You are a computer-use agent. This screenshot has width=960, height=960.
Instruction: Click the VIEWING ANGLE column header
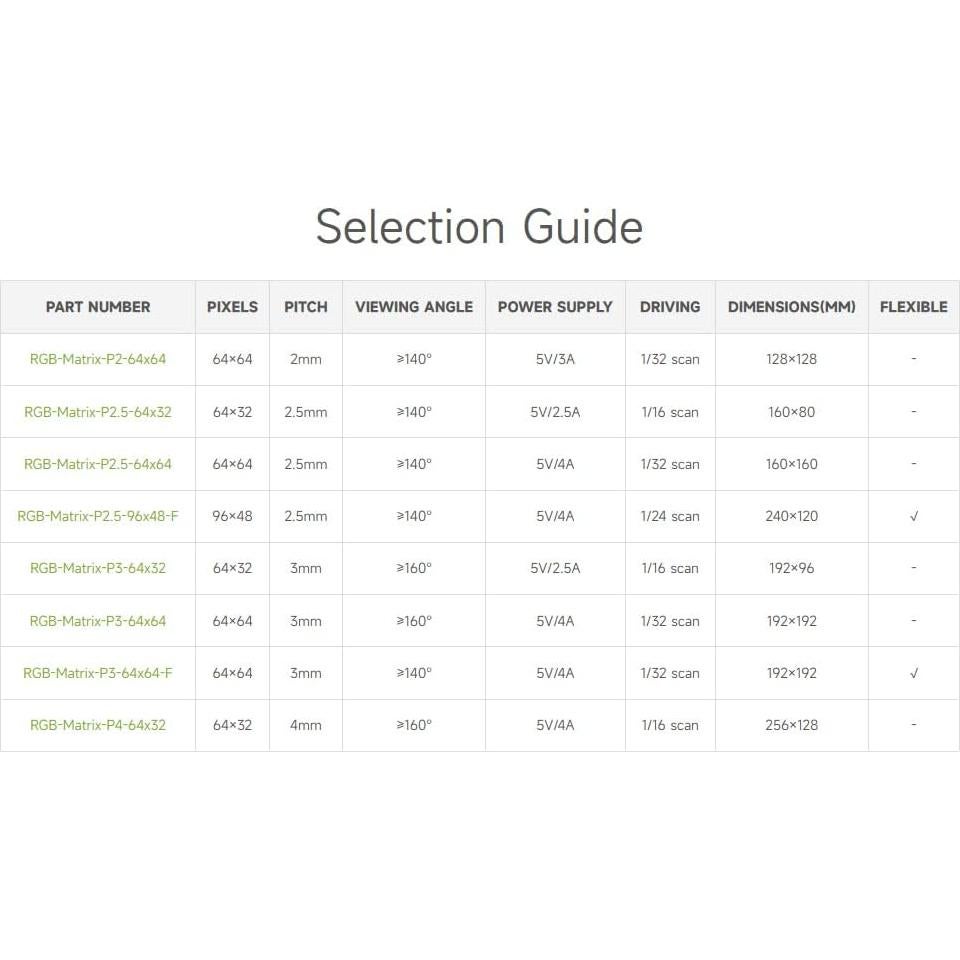click(x=414, y=307)
